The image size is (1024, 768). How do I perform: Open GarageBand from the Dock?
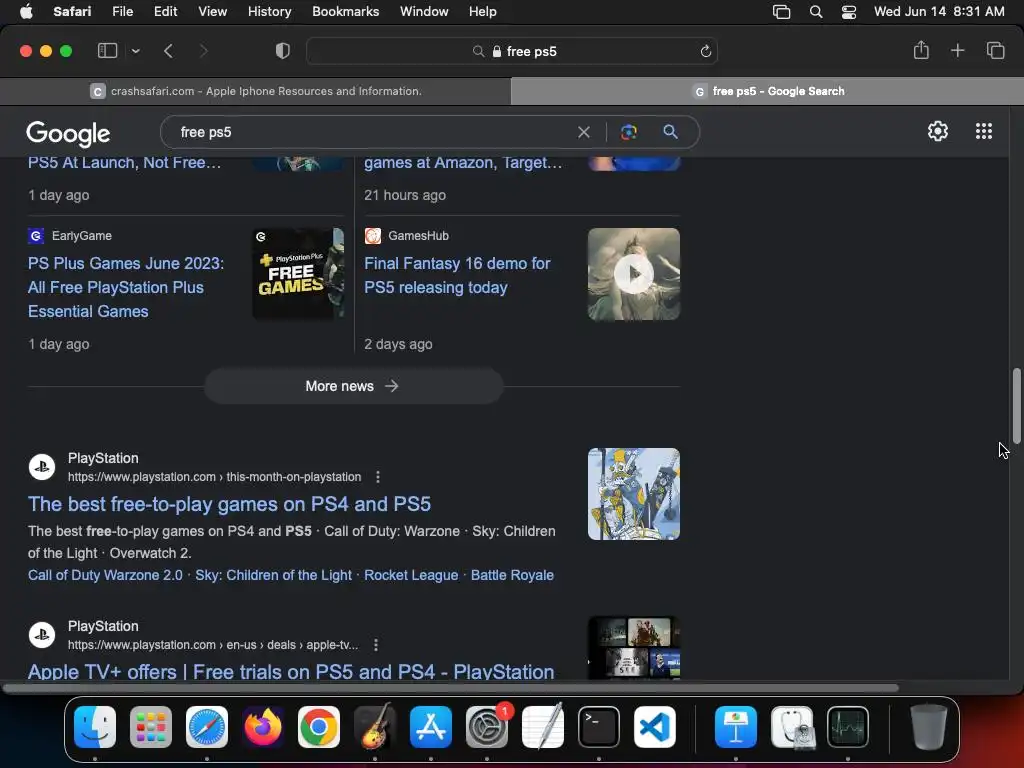click(375, 727)
